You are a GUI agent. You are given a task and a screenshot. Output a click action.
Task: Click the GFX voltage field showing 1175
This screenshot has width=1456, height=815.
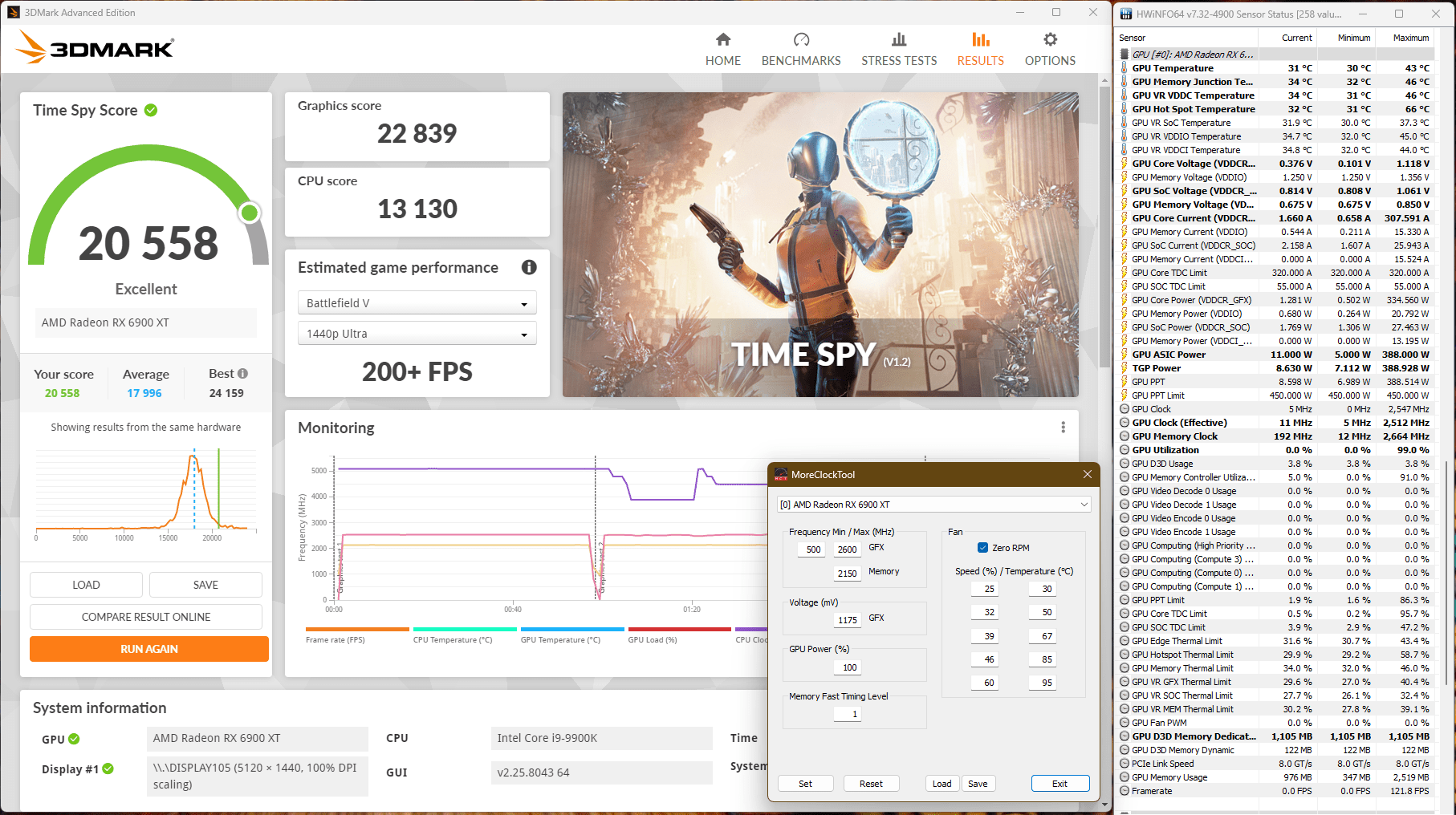point(847,620)
